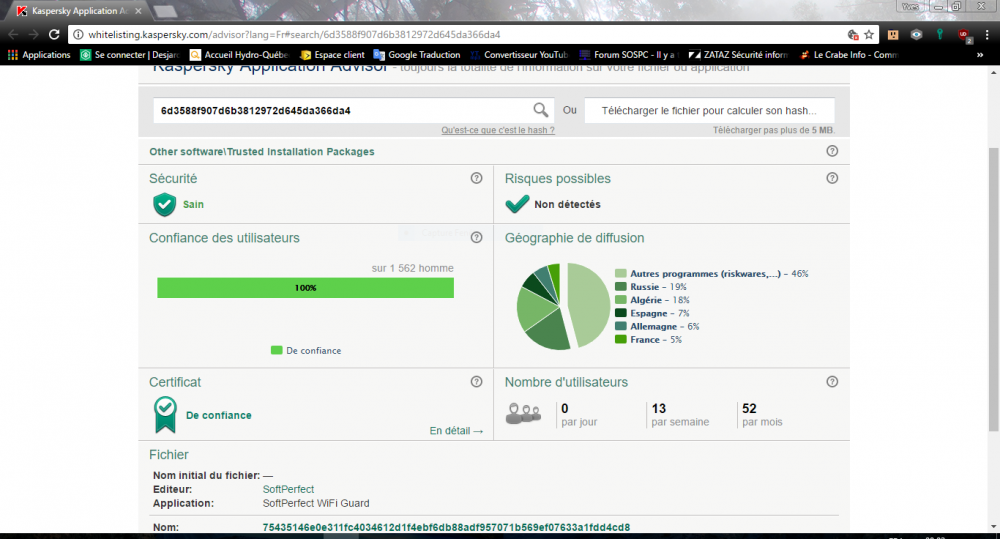Open the green key password extension

click(x=940, y=34)
